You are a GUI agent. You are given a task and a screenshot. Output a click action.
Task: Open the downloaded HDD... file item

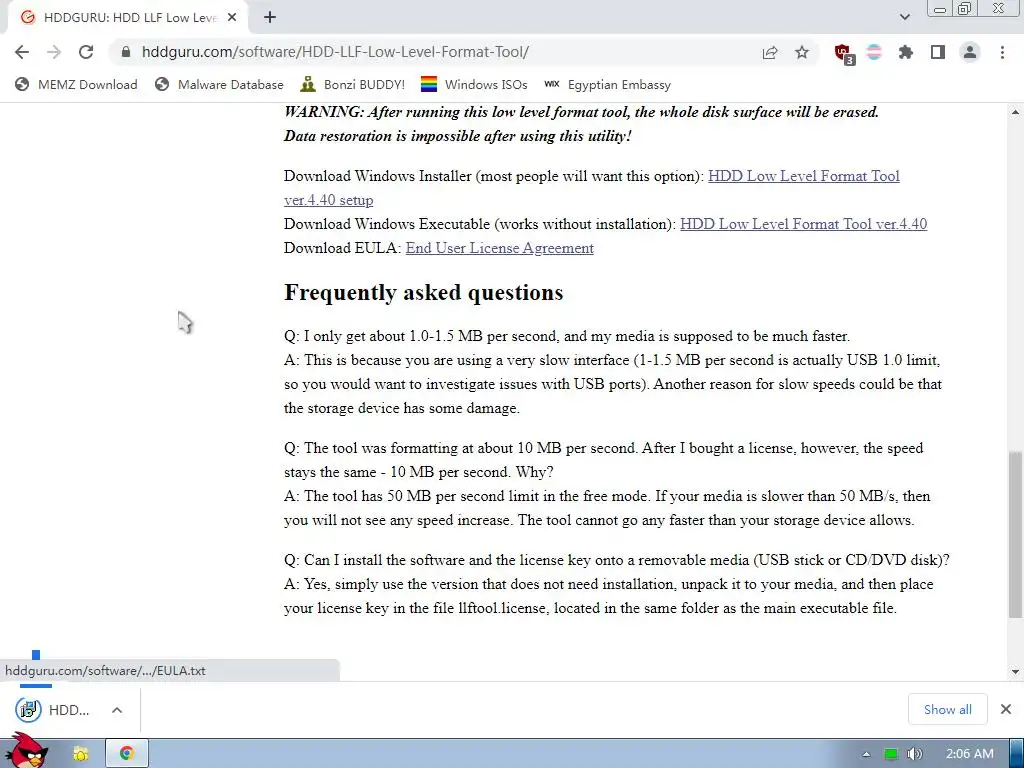click(54, 710)
